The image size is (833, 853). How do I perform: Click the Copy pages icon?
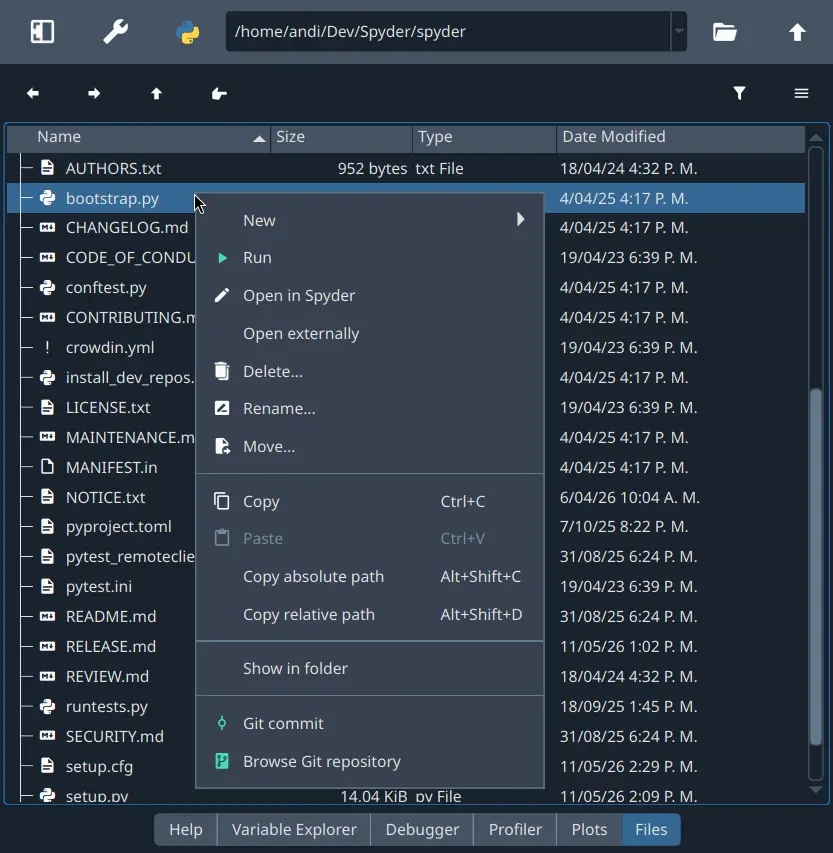[x=222, y=501]
